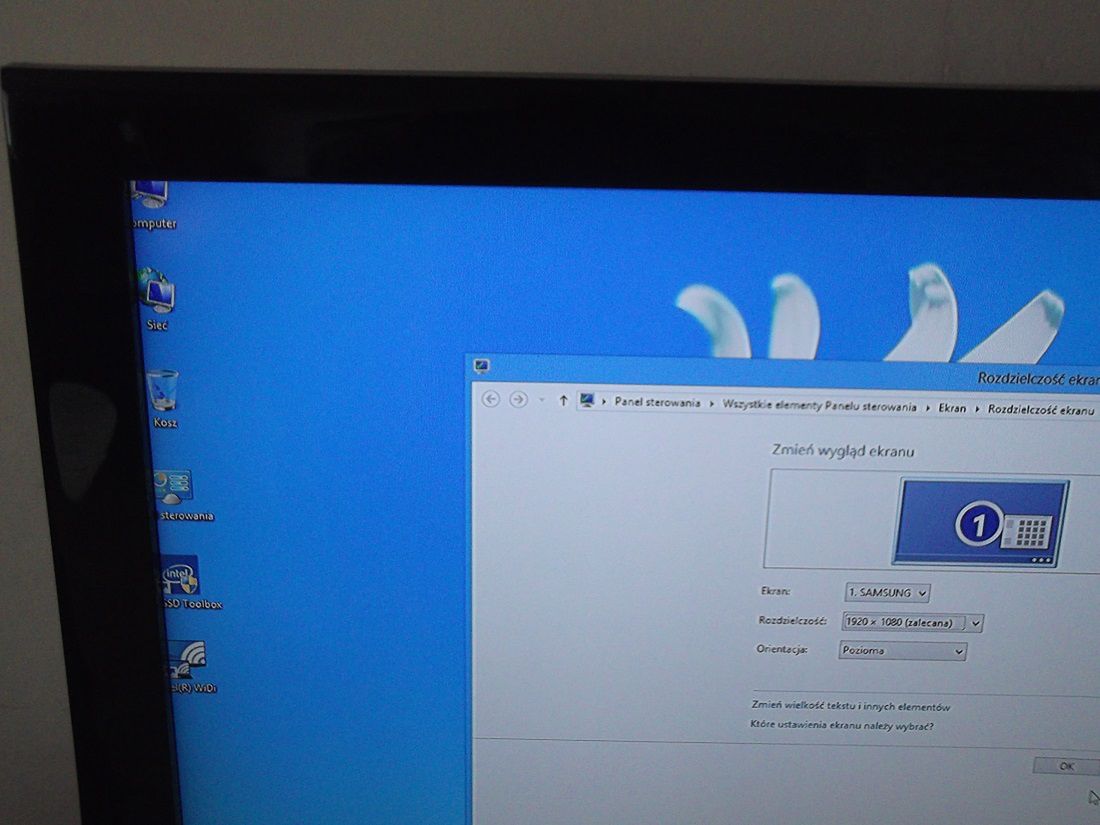Open the Kosz recycle bin icon
This screenshot has width=1100, height=825.
pyautogui.click(x=163, y=398)
